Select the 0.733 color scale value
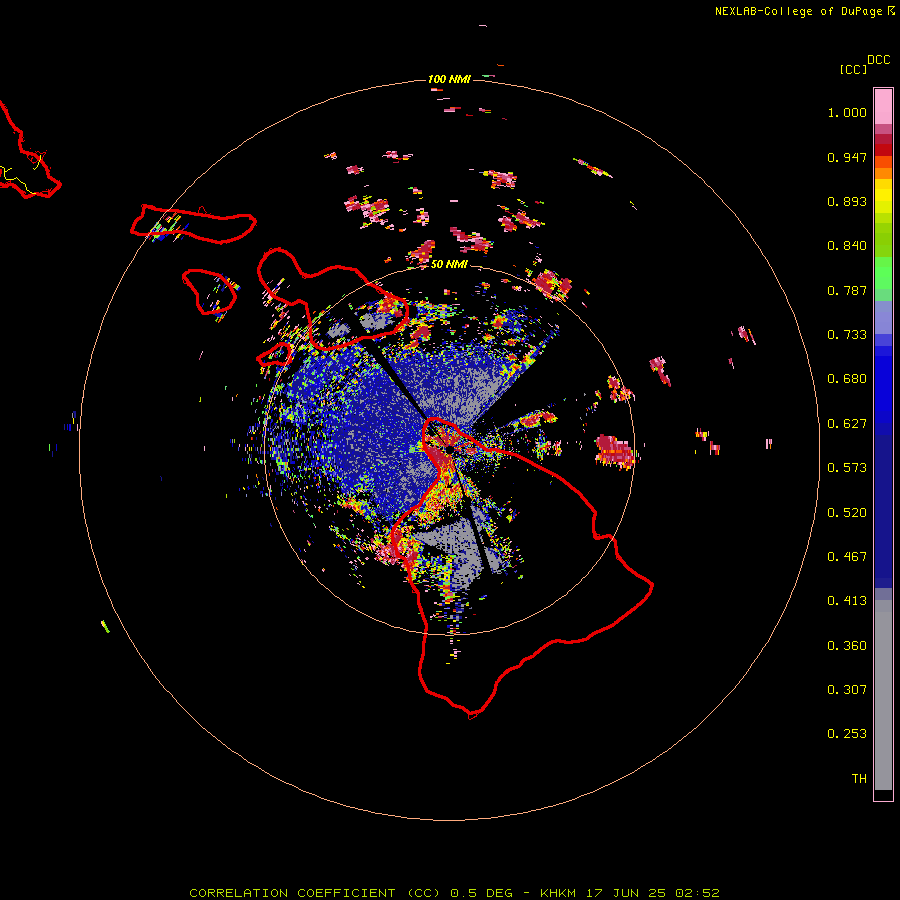900x900 pixels. [847, 335]
